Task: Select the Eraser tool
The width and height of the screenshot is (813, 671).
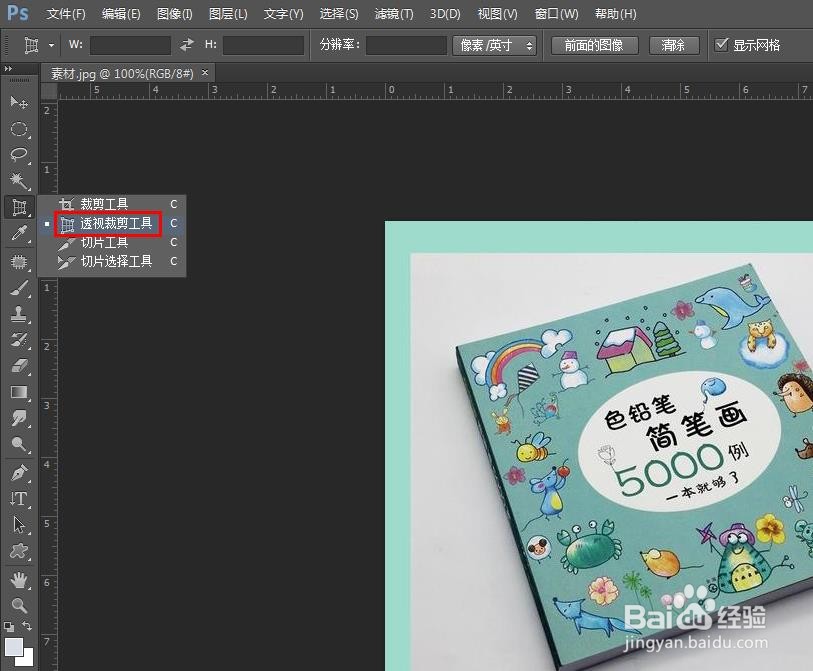Action: click(x=19, y=366)
